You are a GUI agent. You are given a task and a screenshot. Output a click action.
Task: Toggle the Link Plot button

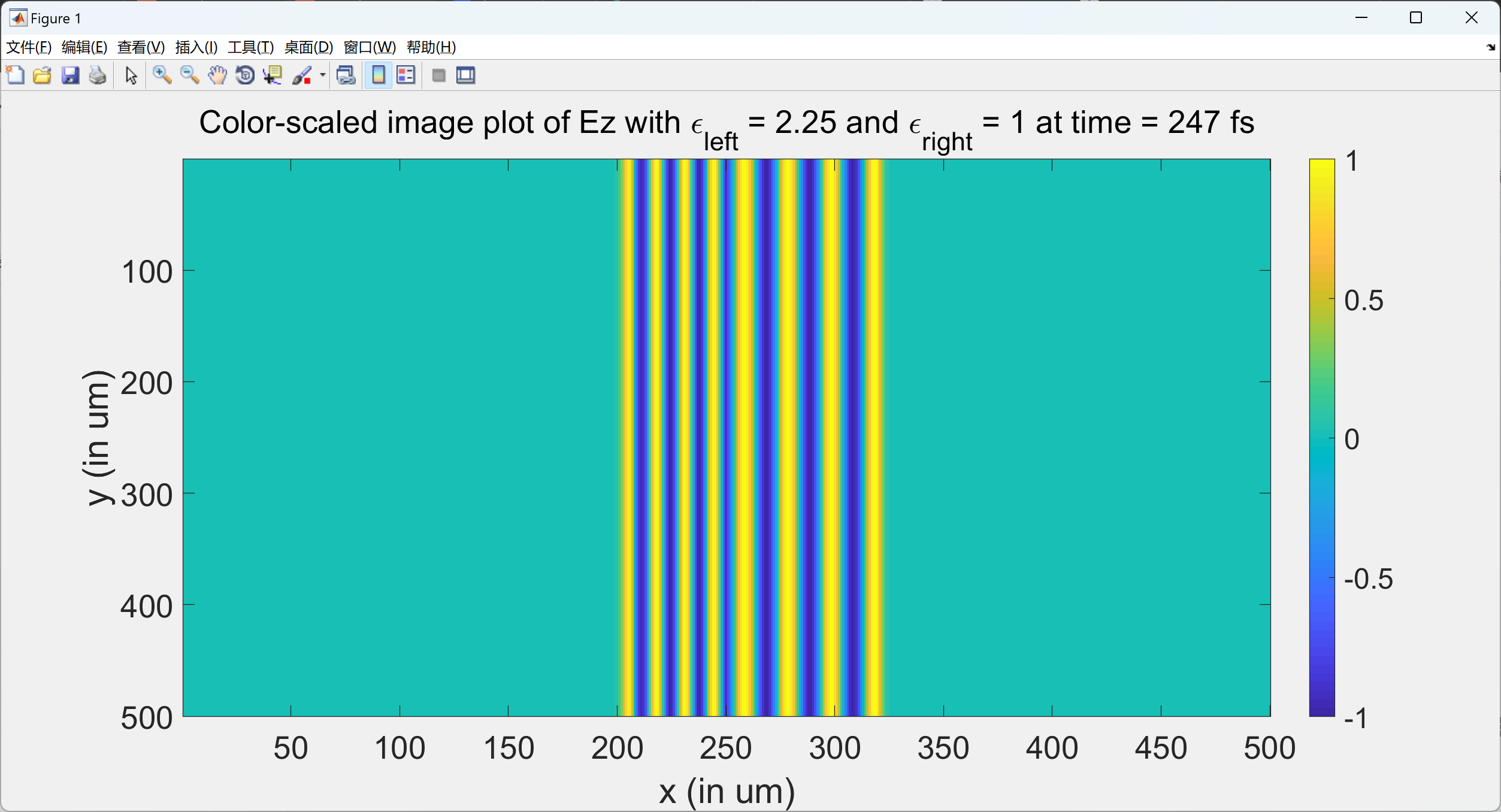(x=346, y=75)
